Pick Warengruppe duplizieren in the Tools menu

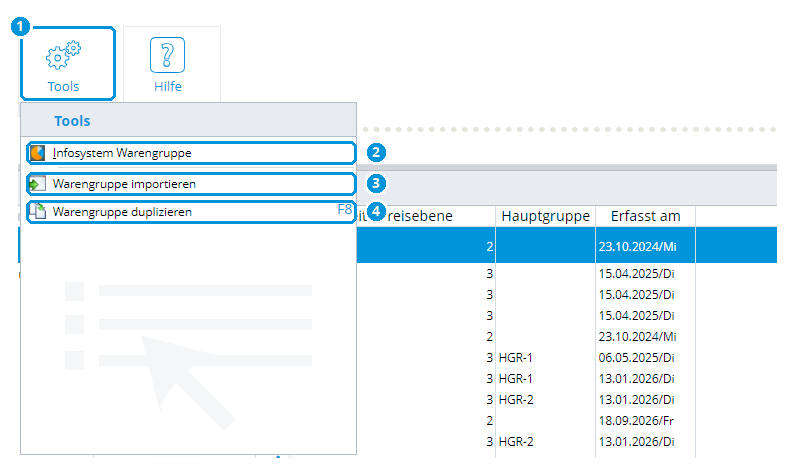(191, 212)
